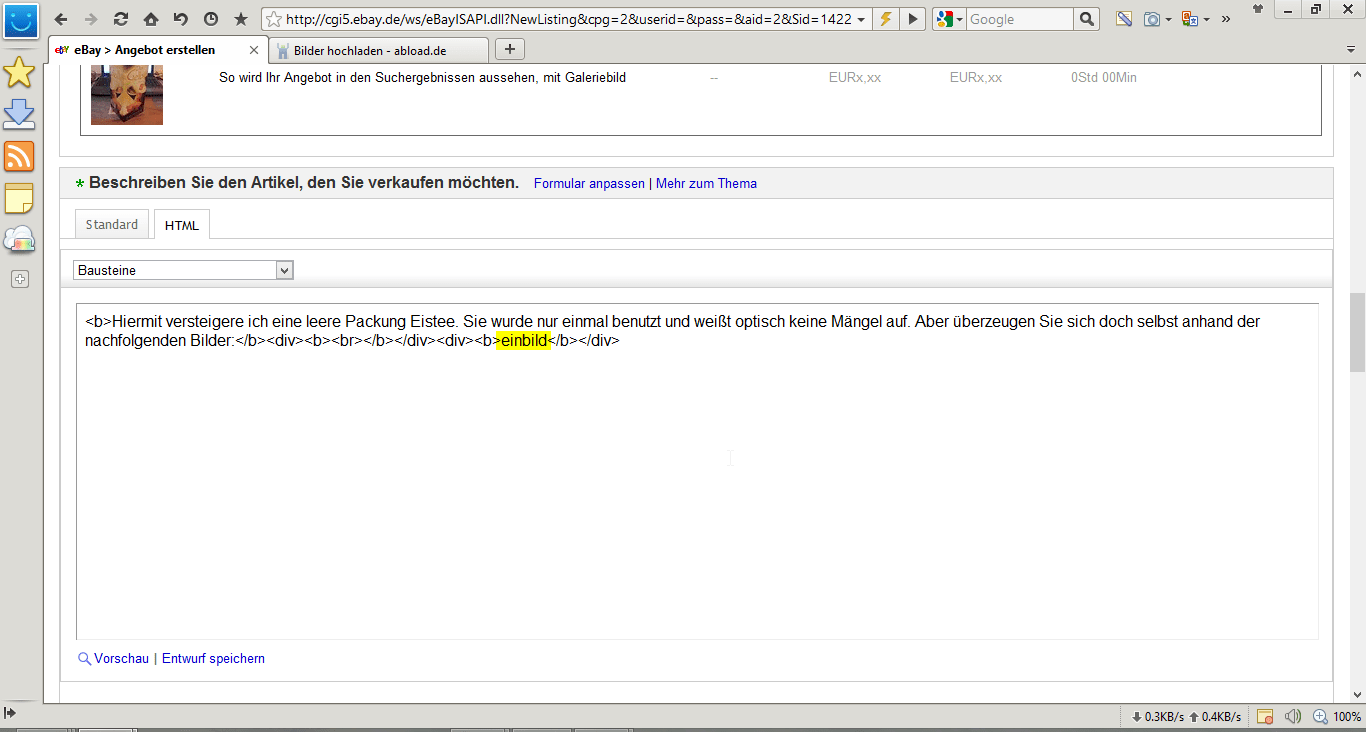Take a screenshot with the camera tool

tap(1151, 19)
